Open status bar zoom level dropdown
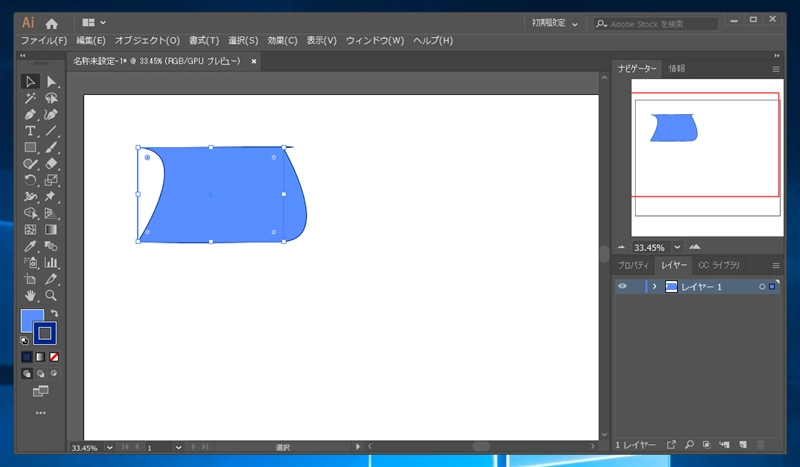Screen dimensions: 800x467 tap(109, 447)
